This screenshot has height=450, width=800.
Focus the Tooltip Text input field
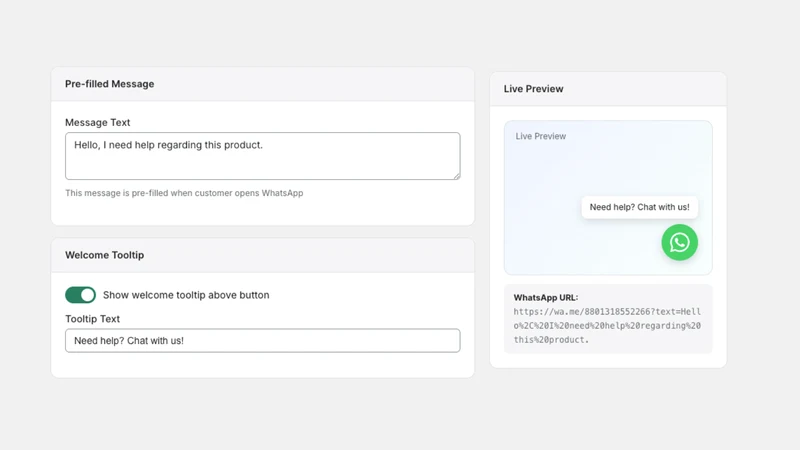[x=263, y=340]
